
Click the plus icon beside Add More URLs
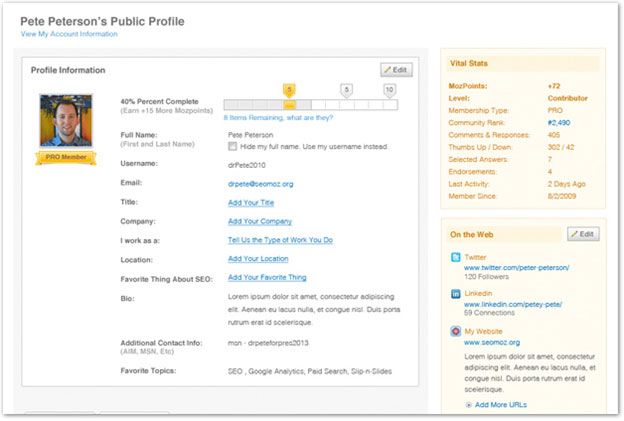[x=469, y=405]
